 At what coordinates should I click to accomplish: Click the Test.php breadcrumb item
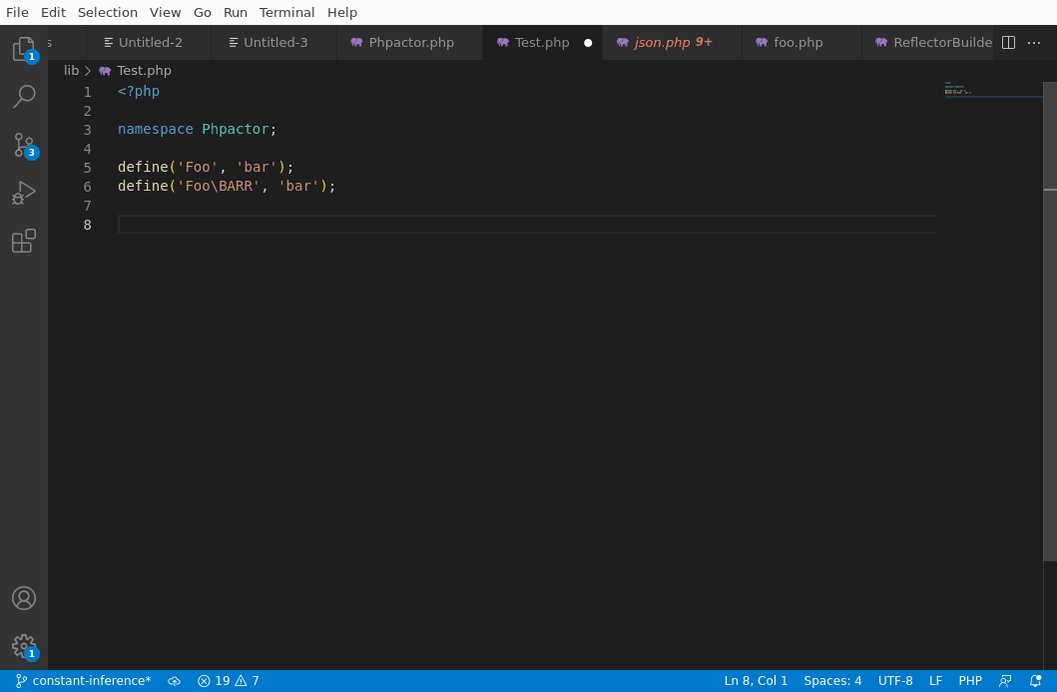tap(144, 71)
